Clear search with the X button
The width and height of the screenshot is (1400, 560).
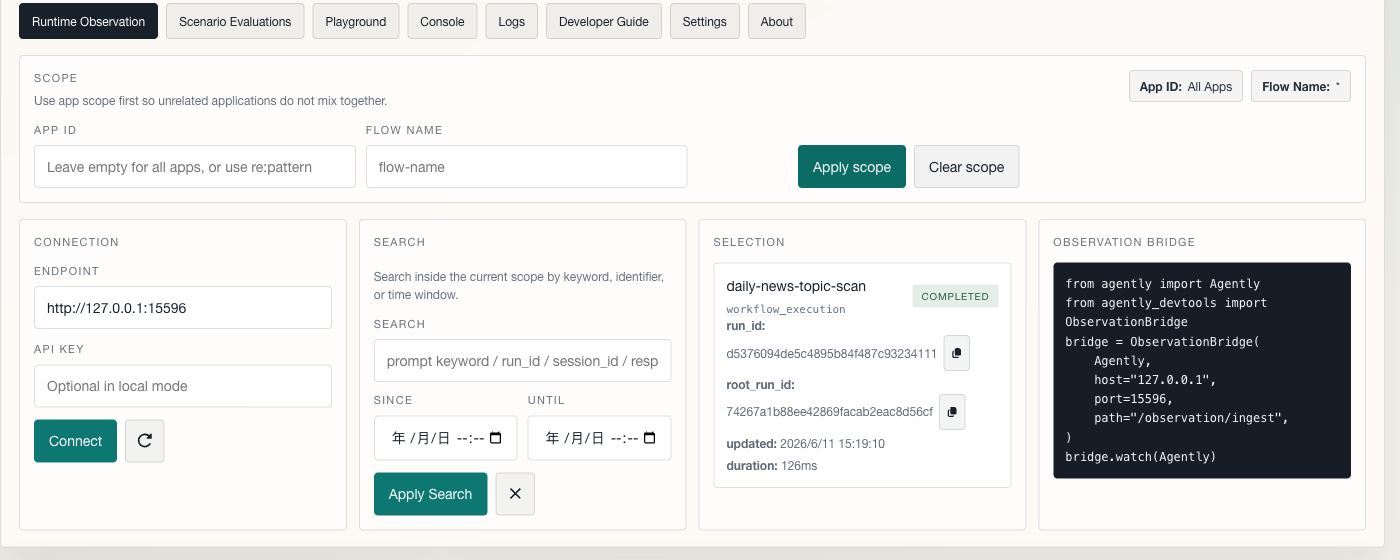[515, 494]
